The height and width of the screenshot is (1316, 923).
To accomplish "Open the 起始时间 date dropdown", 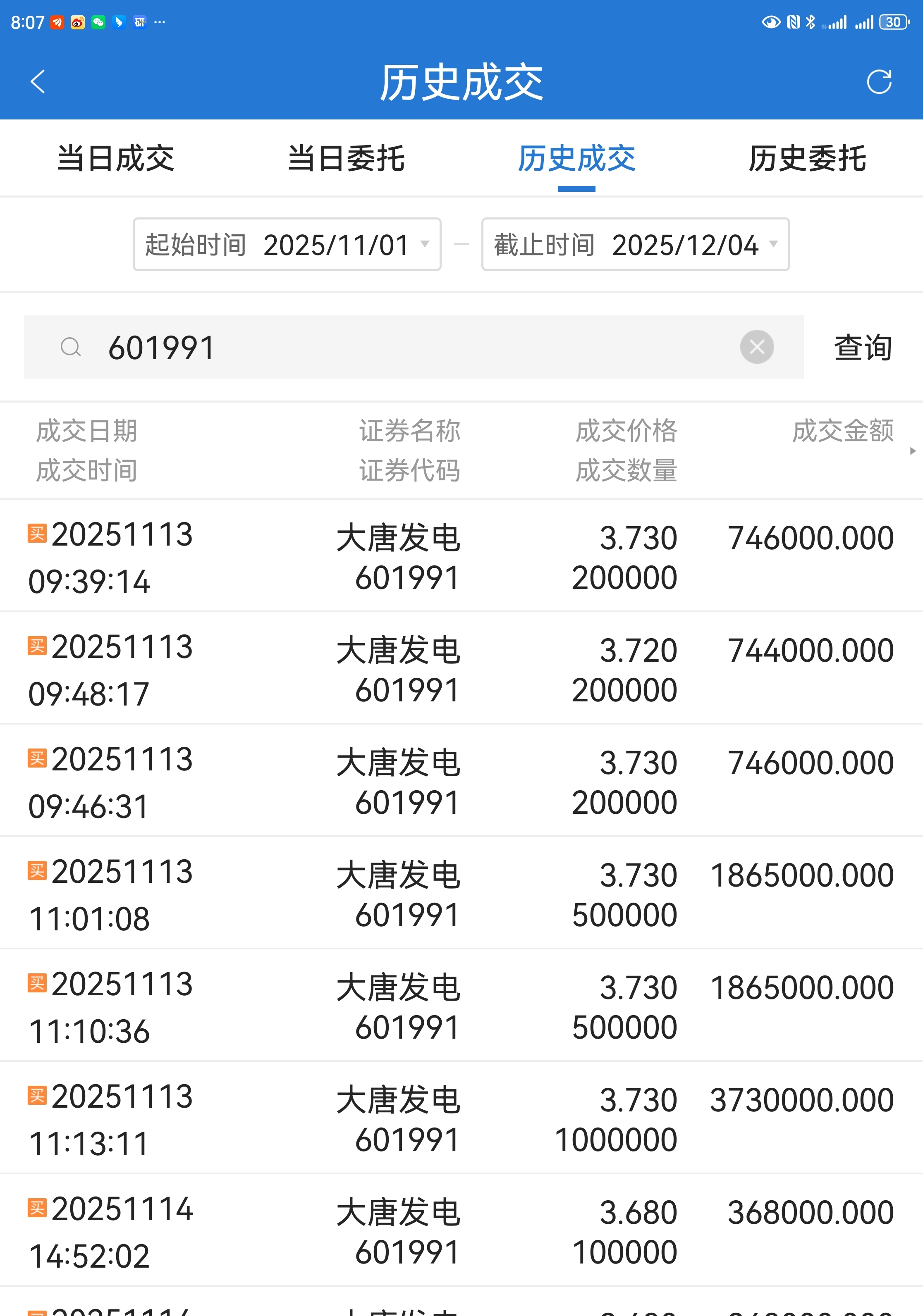I will (x=287, y=245).
